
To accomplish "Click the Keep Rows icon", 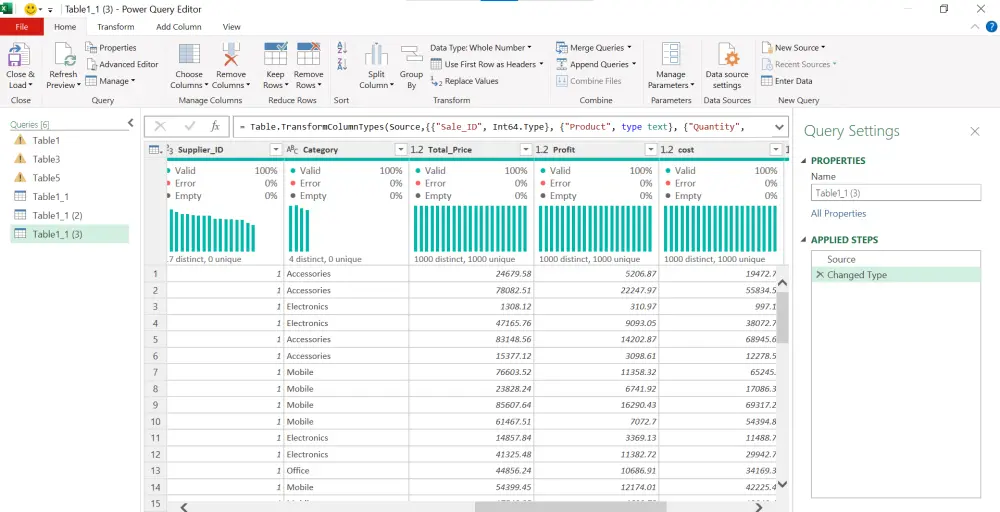I will [276, 54].
